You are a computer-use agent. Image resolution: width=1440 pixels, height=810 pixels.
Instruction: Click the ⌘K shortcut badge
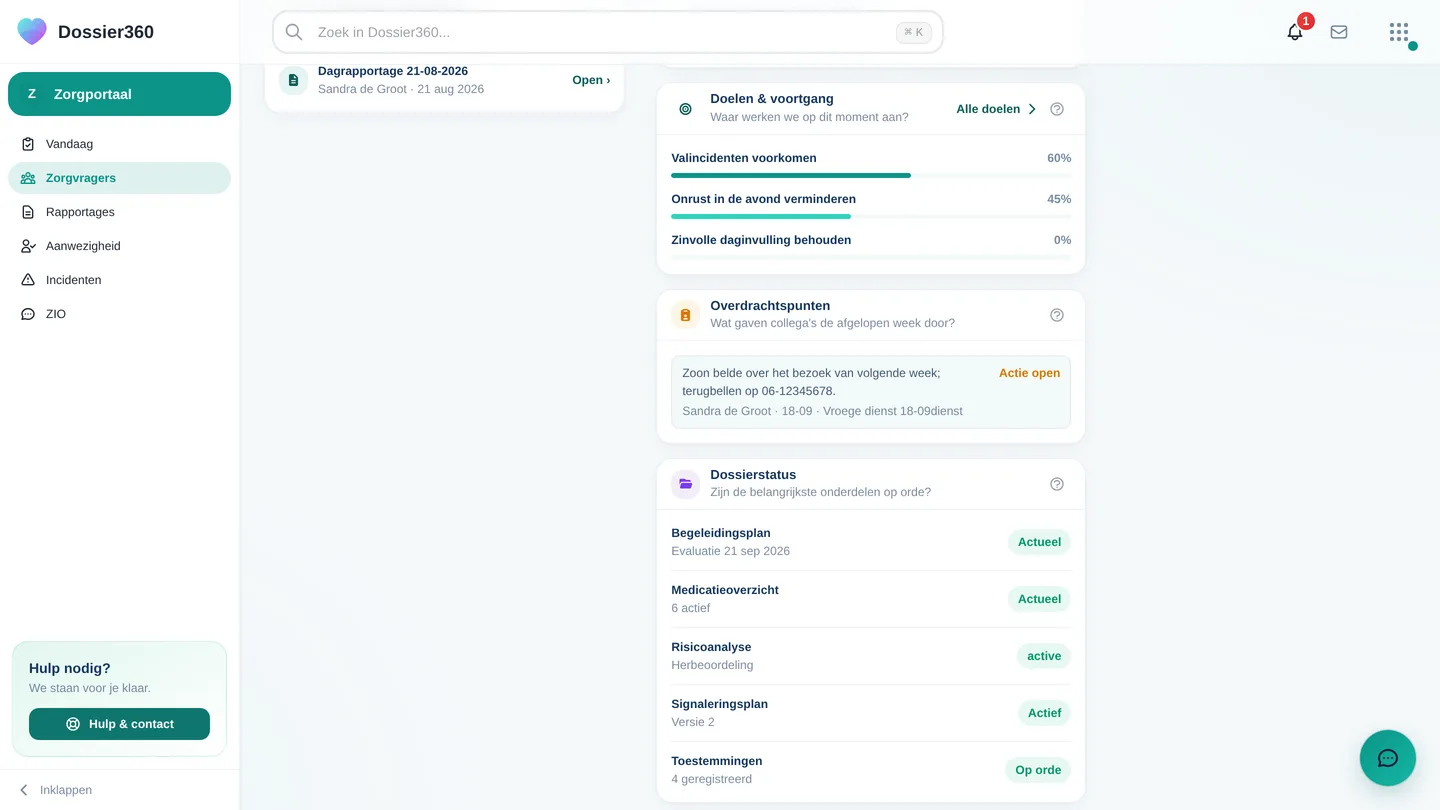[x=914, y=32]
